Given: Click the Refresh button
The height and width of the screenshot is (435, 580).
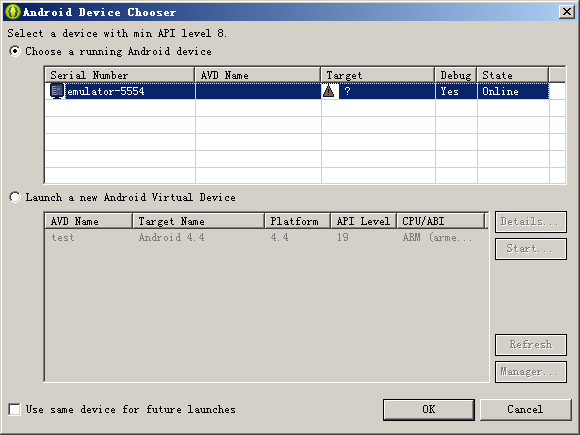Looking at the screenshot, I should click(x=531, y=345).
